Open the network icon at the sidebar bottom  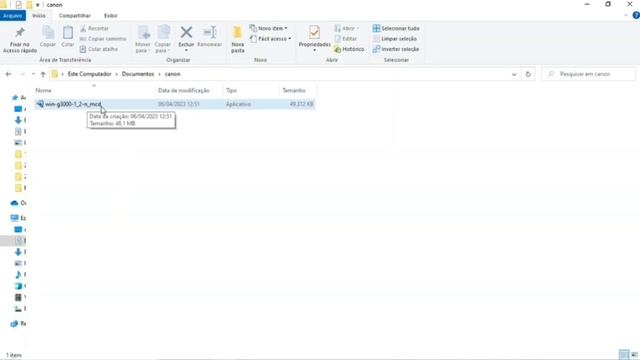click(x=15, y=324)
